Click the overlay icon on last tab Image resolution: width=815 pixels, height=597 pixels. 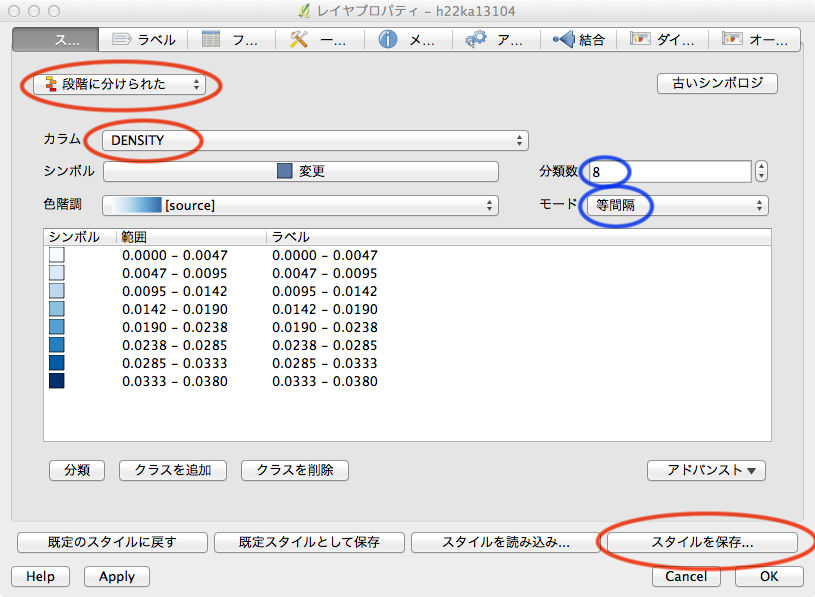[x=732, y=40]
